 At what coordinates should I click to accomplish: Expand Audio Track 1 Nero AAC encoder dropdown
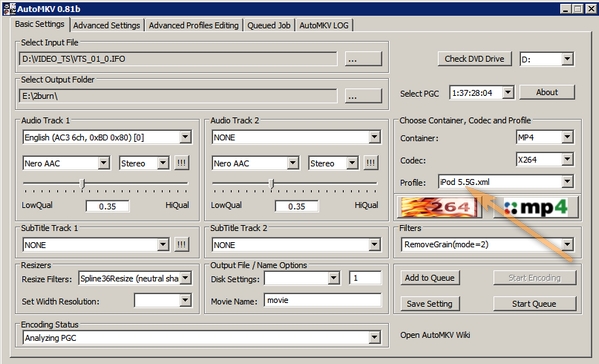pyautogui.click(x=104, y=163)
